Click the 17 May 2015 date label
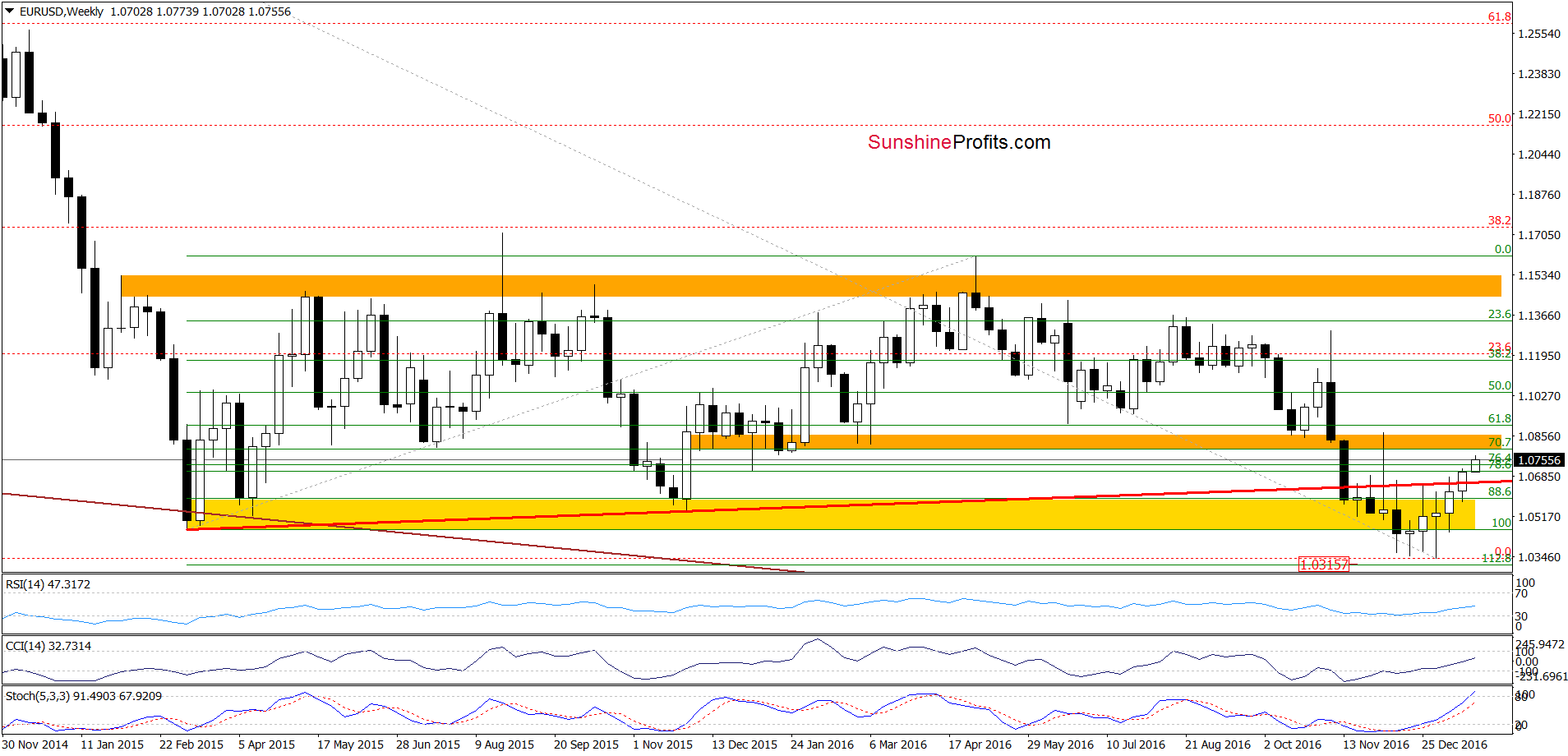The image size is (1568, 756). (x=351, y=744)
